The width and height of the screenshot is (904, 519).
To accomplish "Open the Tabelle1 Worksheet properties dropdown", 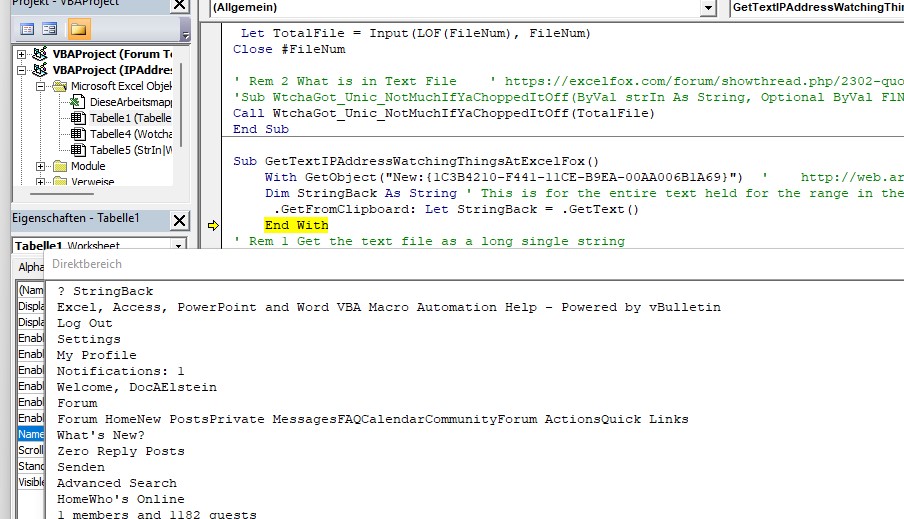I will (179, 246).
